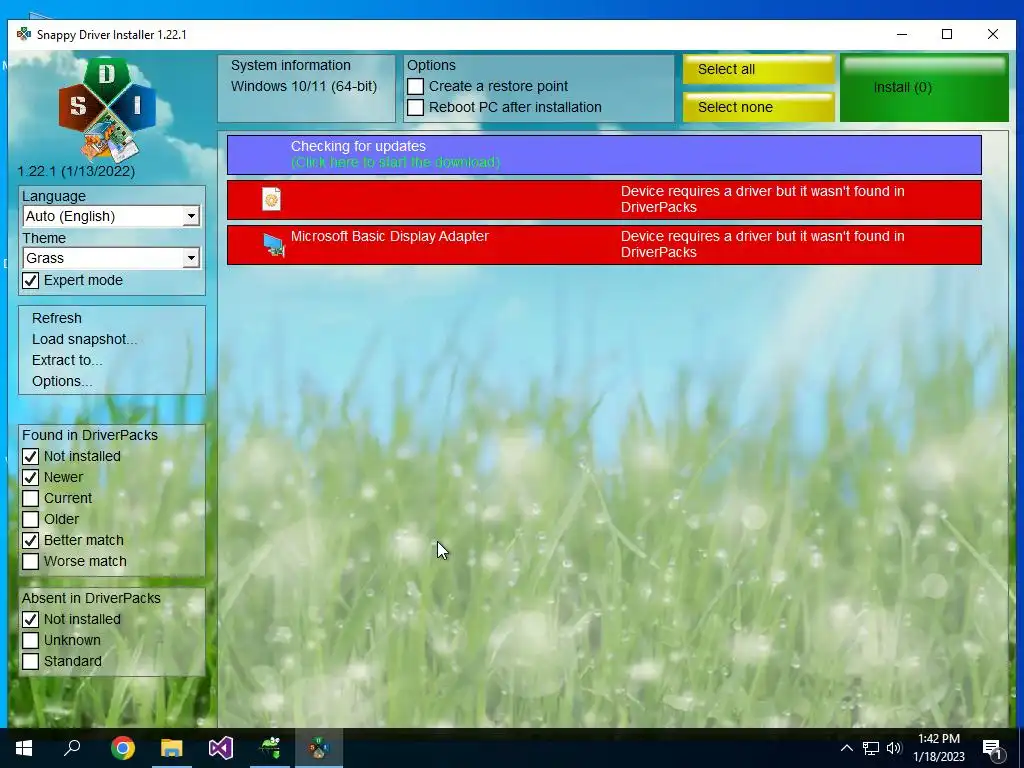Enable Create a restore point
Image resolution: width=1024 pixels, height=768 pixels.
pyautogui.click(x=415, y=86)
